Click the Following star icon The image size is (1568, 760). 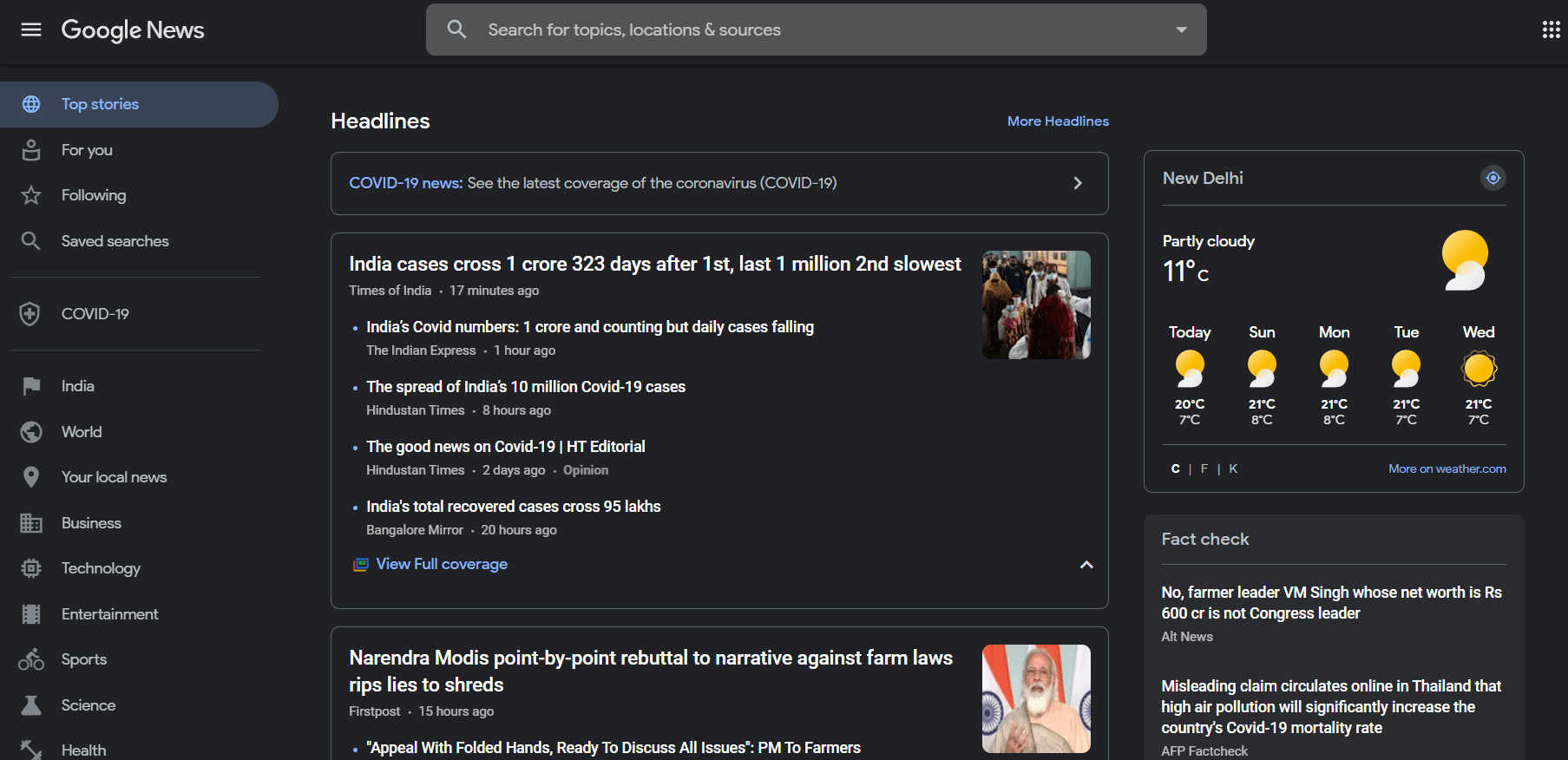(31, 195)
